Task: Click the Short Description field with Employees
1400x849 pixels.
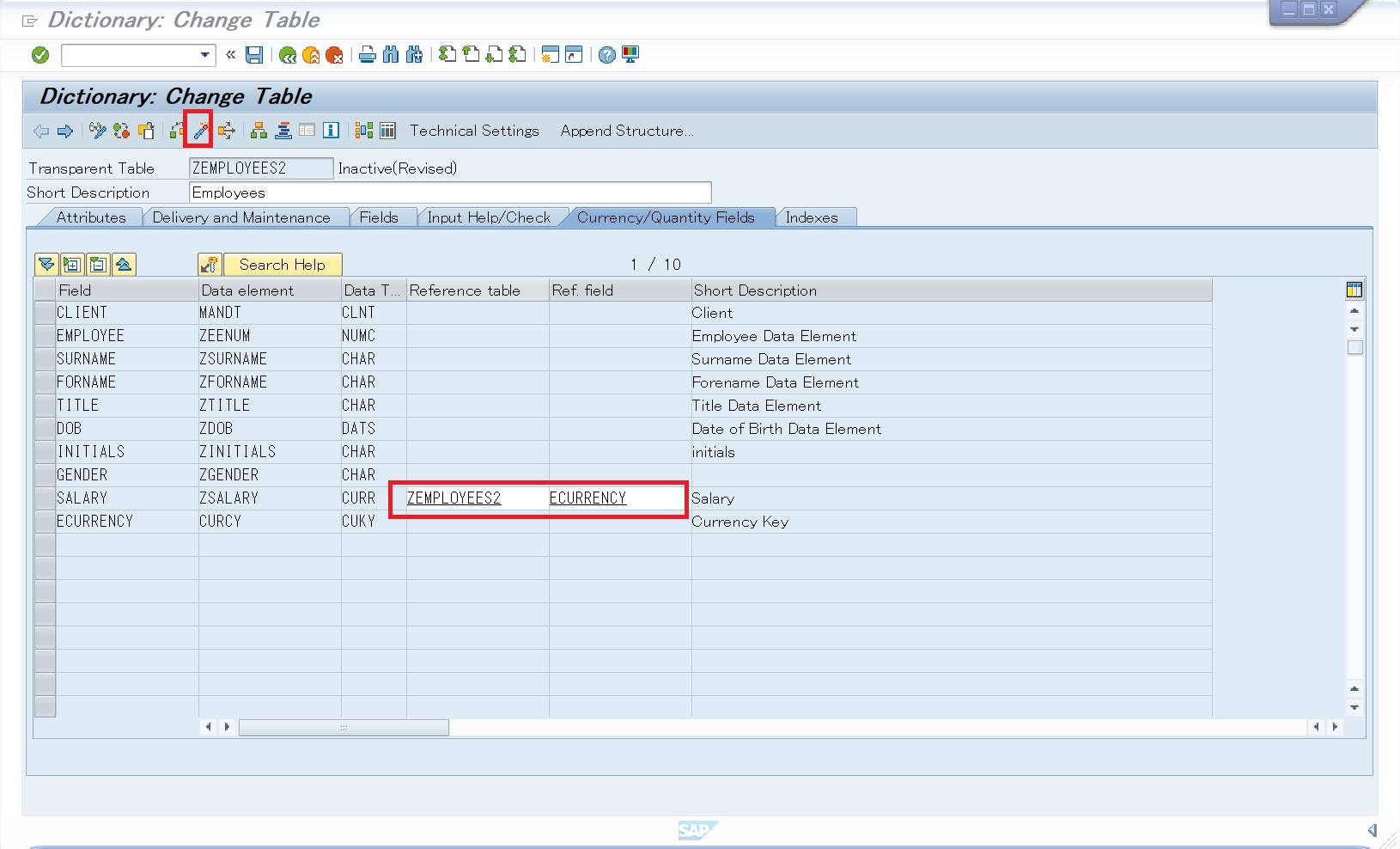Action: click(x=450, y=192)
